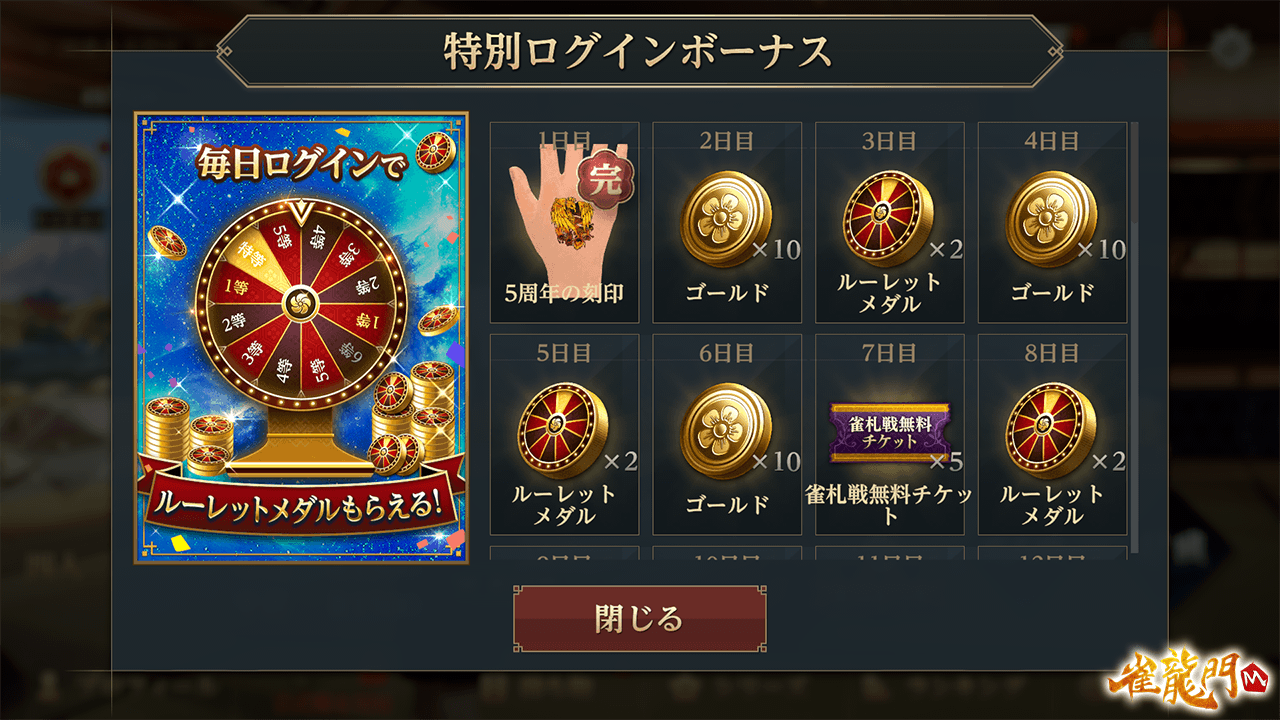Click the 特別ログインボーナス title header
The width and height of the screenshot is (1280, 720).
[x=640, y=51]
